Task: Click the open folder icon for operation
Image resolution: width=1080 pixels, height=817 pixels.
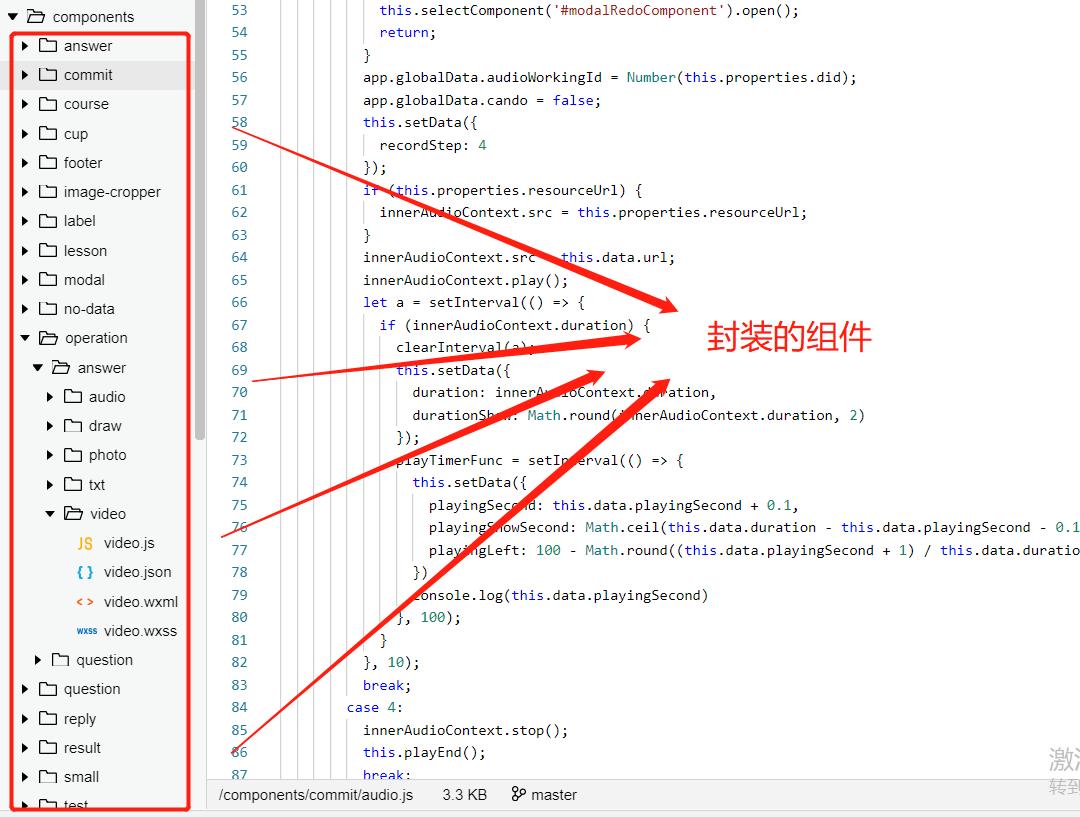Action: point(48,338)
